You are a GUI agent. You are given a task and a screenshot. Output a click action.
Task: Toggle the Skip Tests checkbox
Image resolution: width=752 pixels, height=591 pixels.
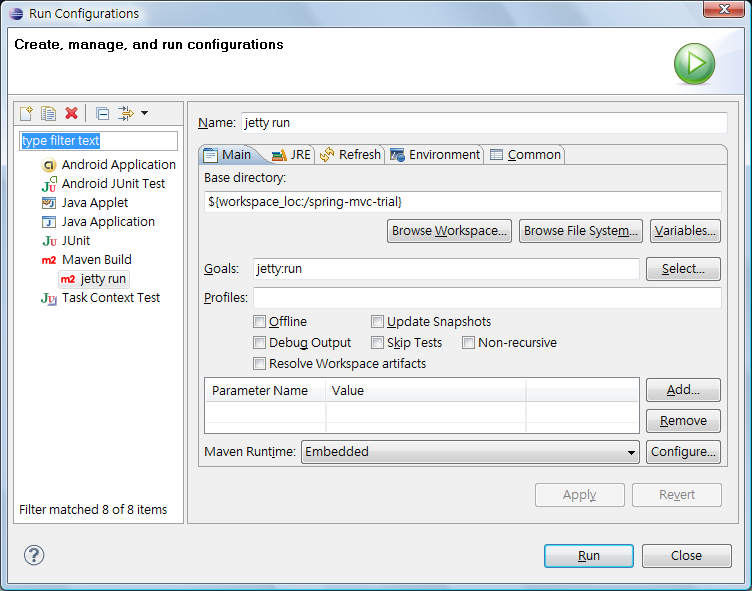pyautogui.click(x=378, y=343)
